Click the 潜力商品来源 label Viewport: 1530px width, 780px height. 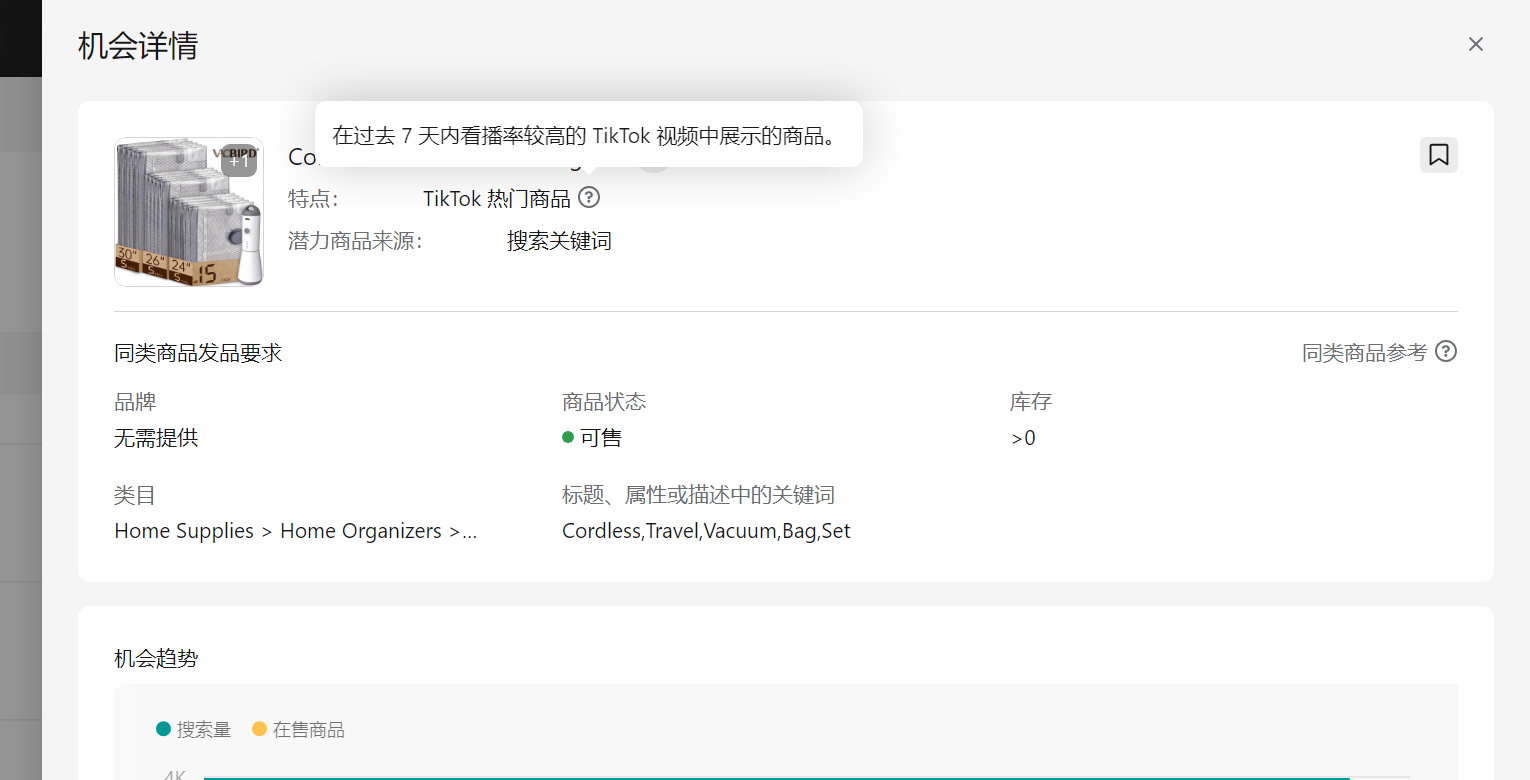355,241
